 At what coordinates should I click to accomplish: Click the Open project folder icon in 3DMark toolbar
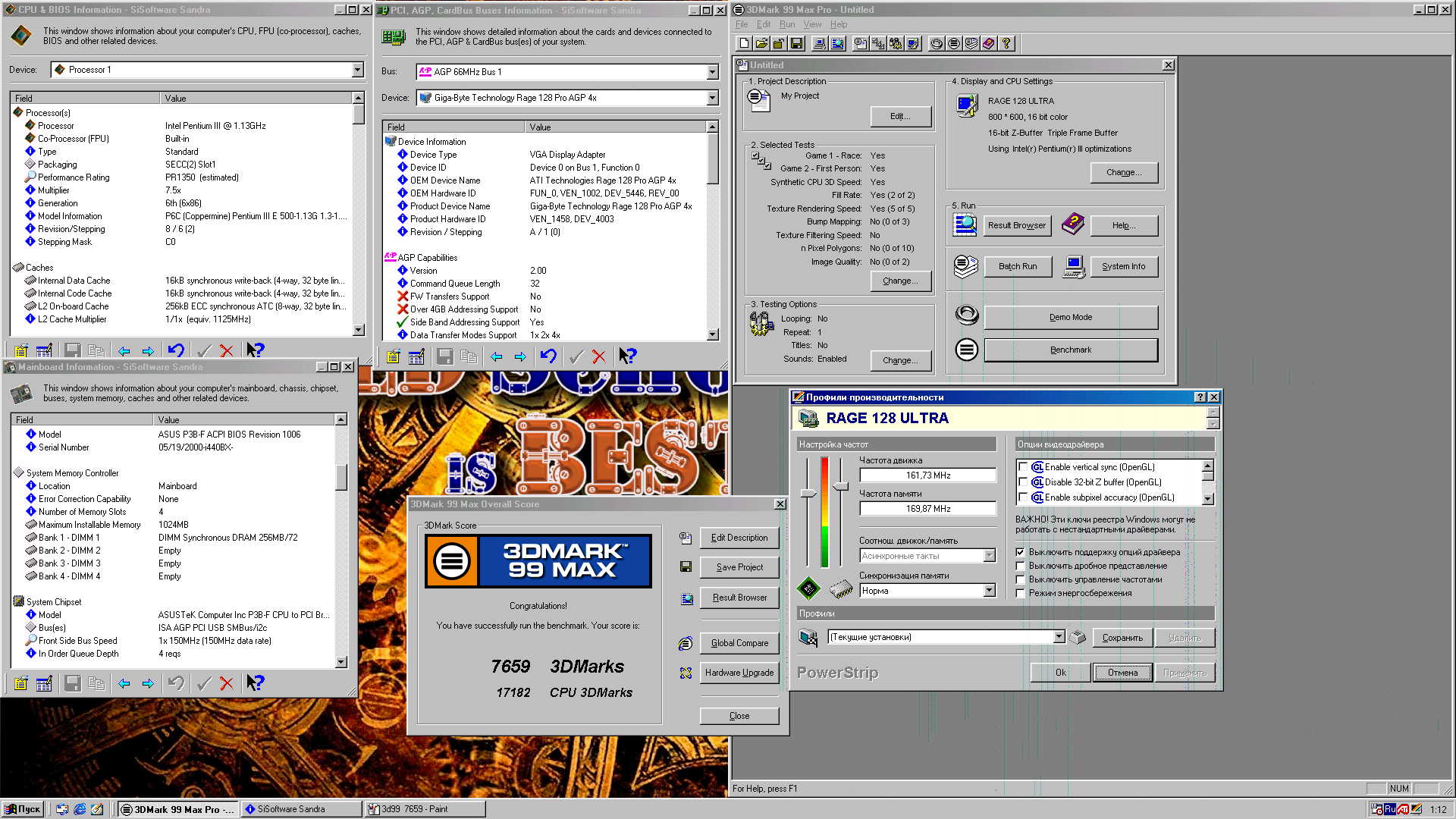tap(761, 43)
